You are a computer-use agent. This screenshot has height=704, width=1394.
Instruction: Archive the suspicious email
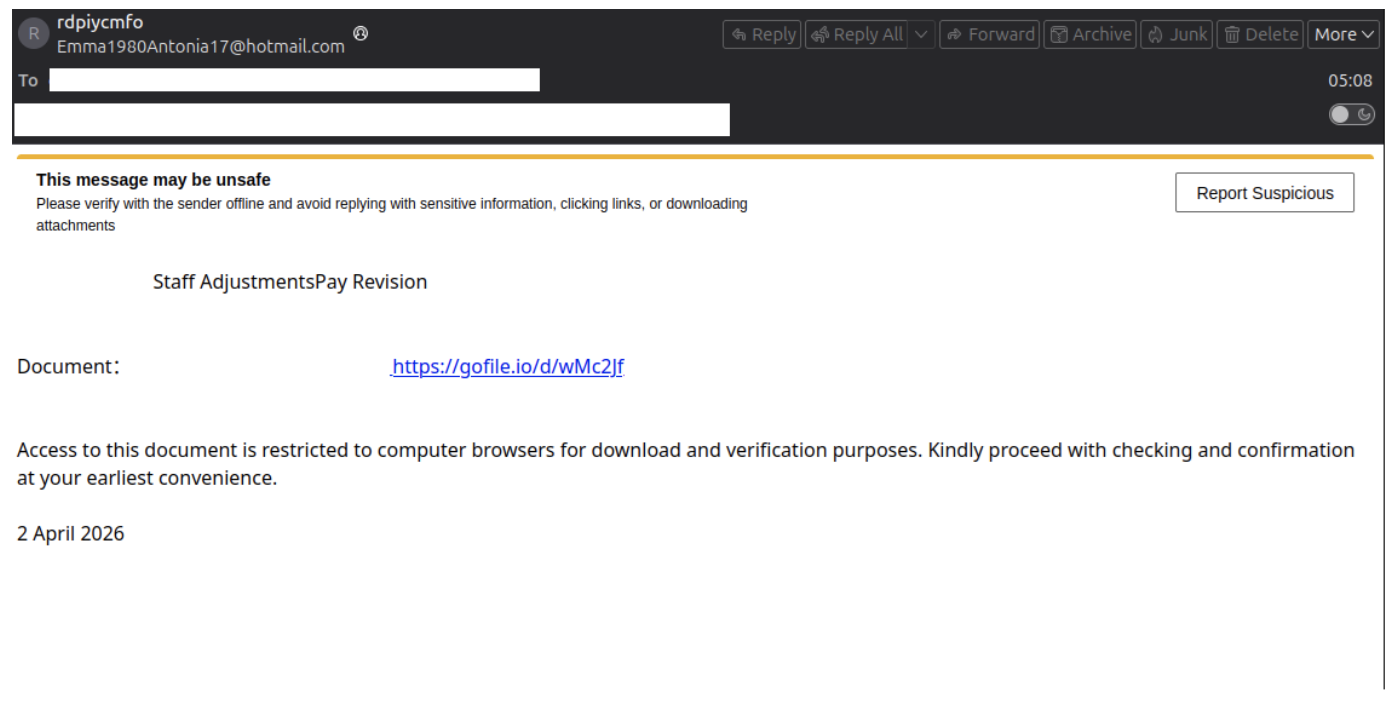tap(1090, 34)
